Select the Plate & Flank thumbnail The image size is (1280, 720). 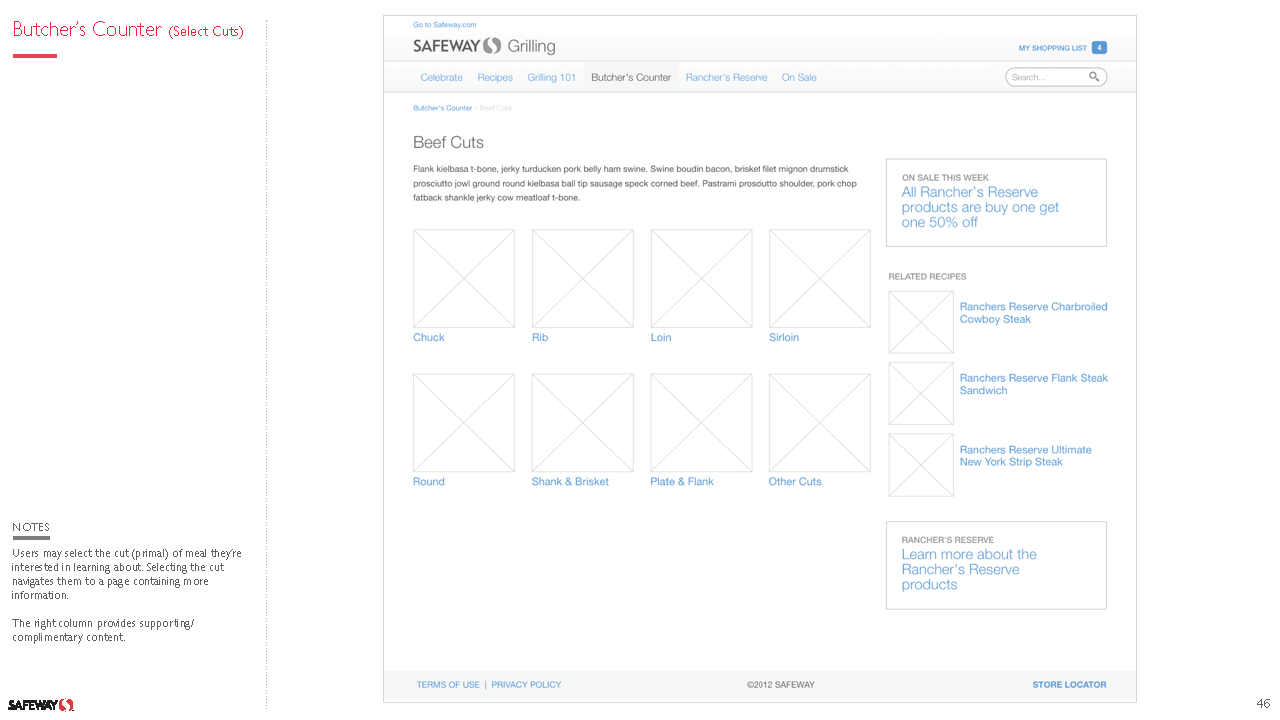(701, 423)
